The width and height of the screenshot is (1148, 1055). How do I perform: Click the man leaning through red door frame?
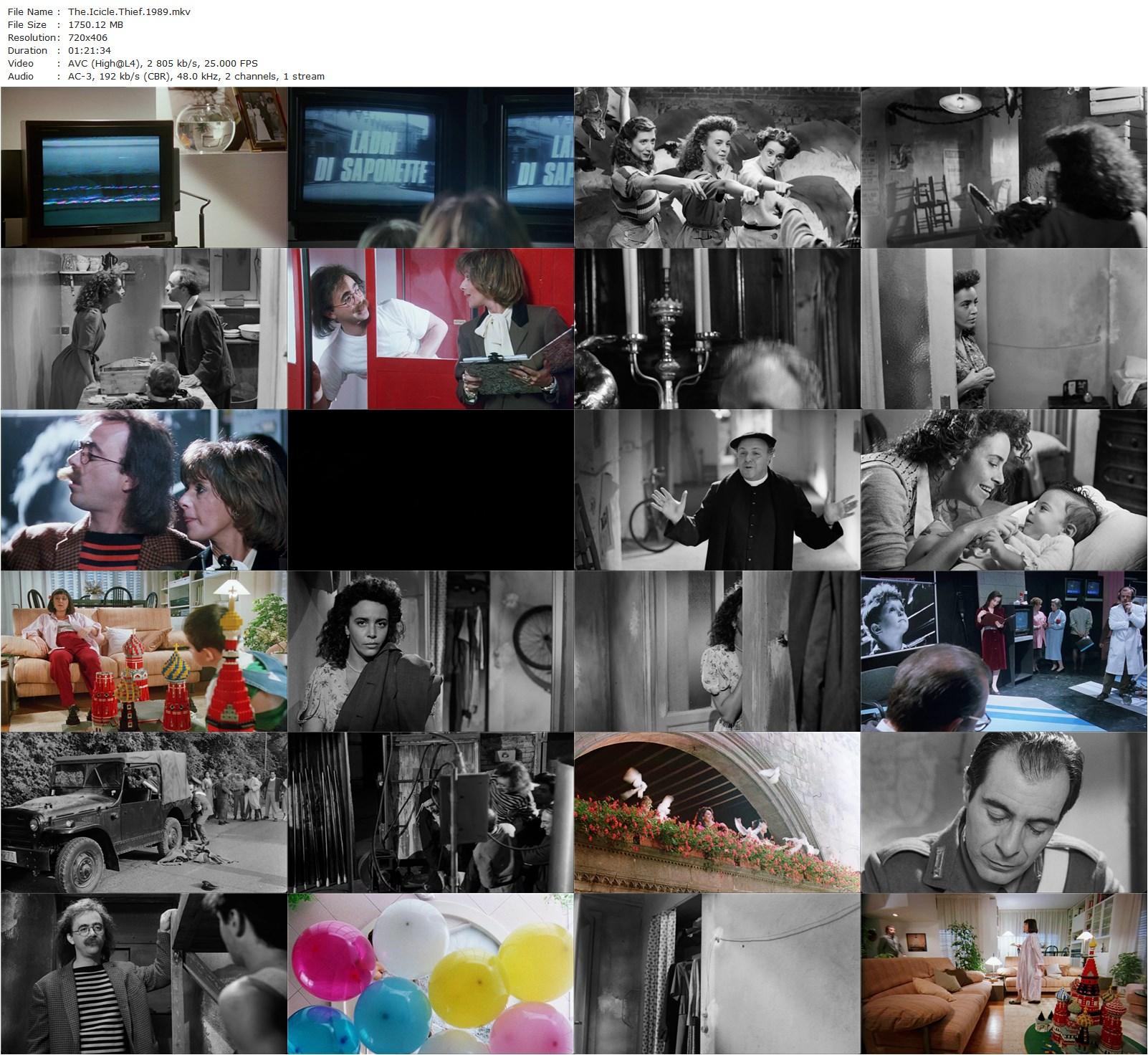tap(430, 328)
